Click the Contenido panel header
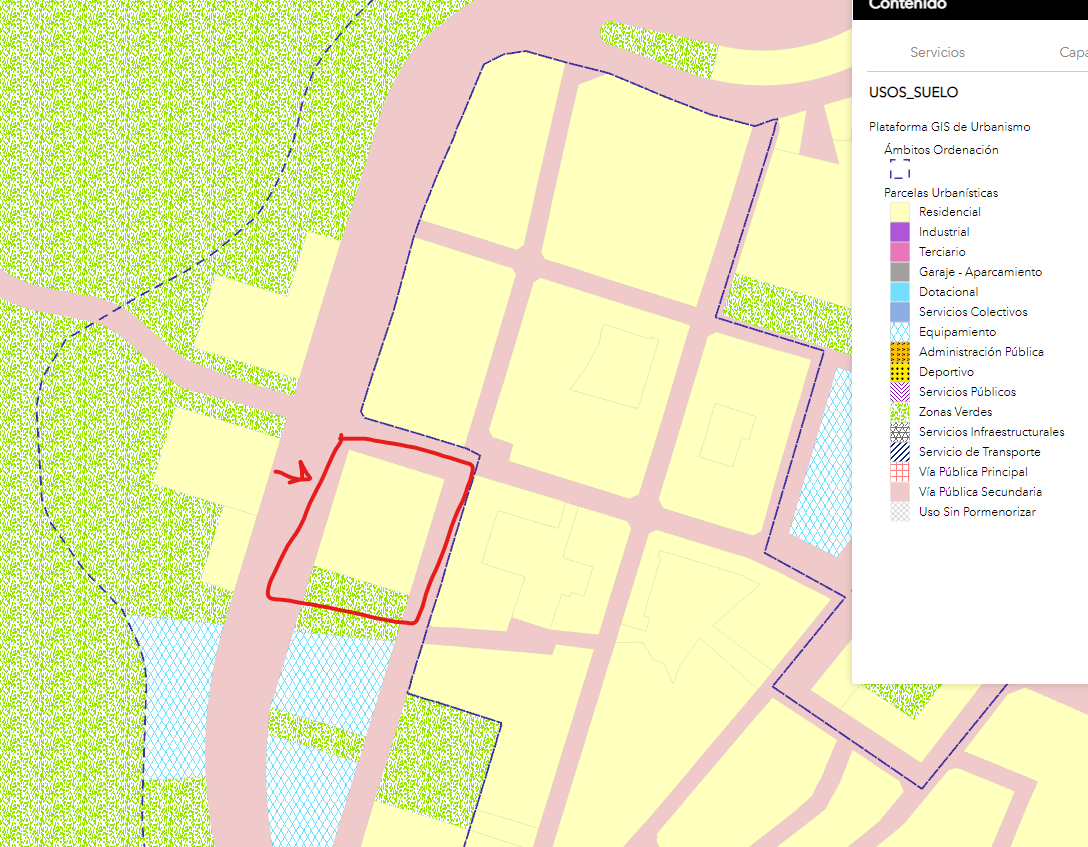 908,6
